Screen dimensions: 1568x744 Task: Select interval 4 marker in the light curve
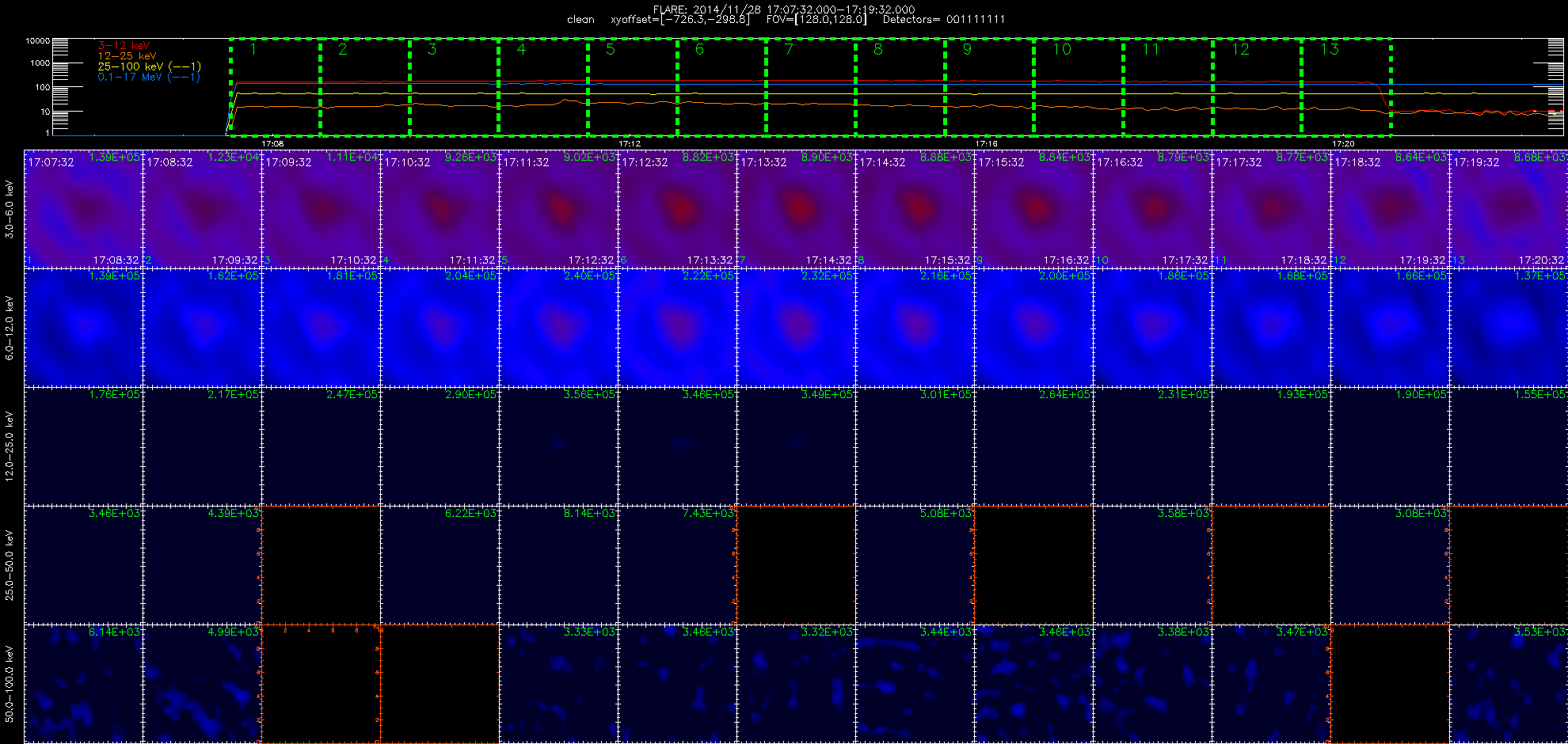[x=521, y=50]
